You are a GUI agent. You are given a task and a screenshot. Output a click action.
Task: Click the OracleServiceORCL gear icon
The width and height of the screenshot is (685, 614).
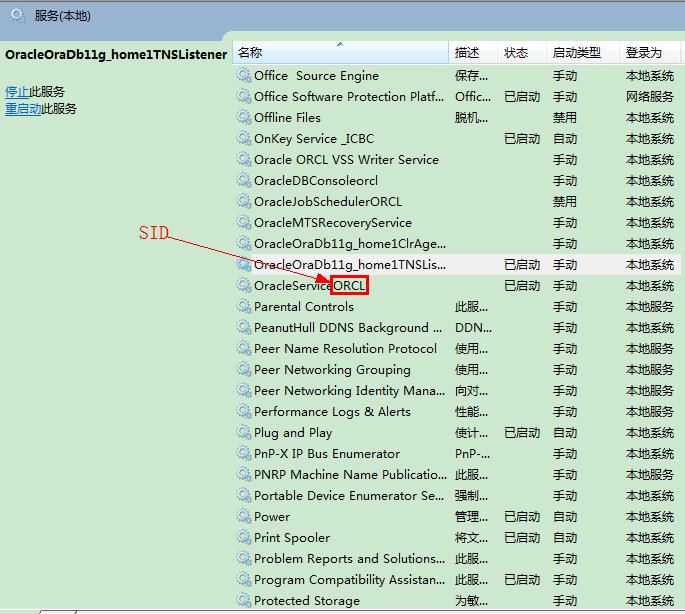(243, 285)
